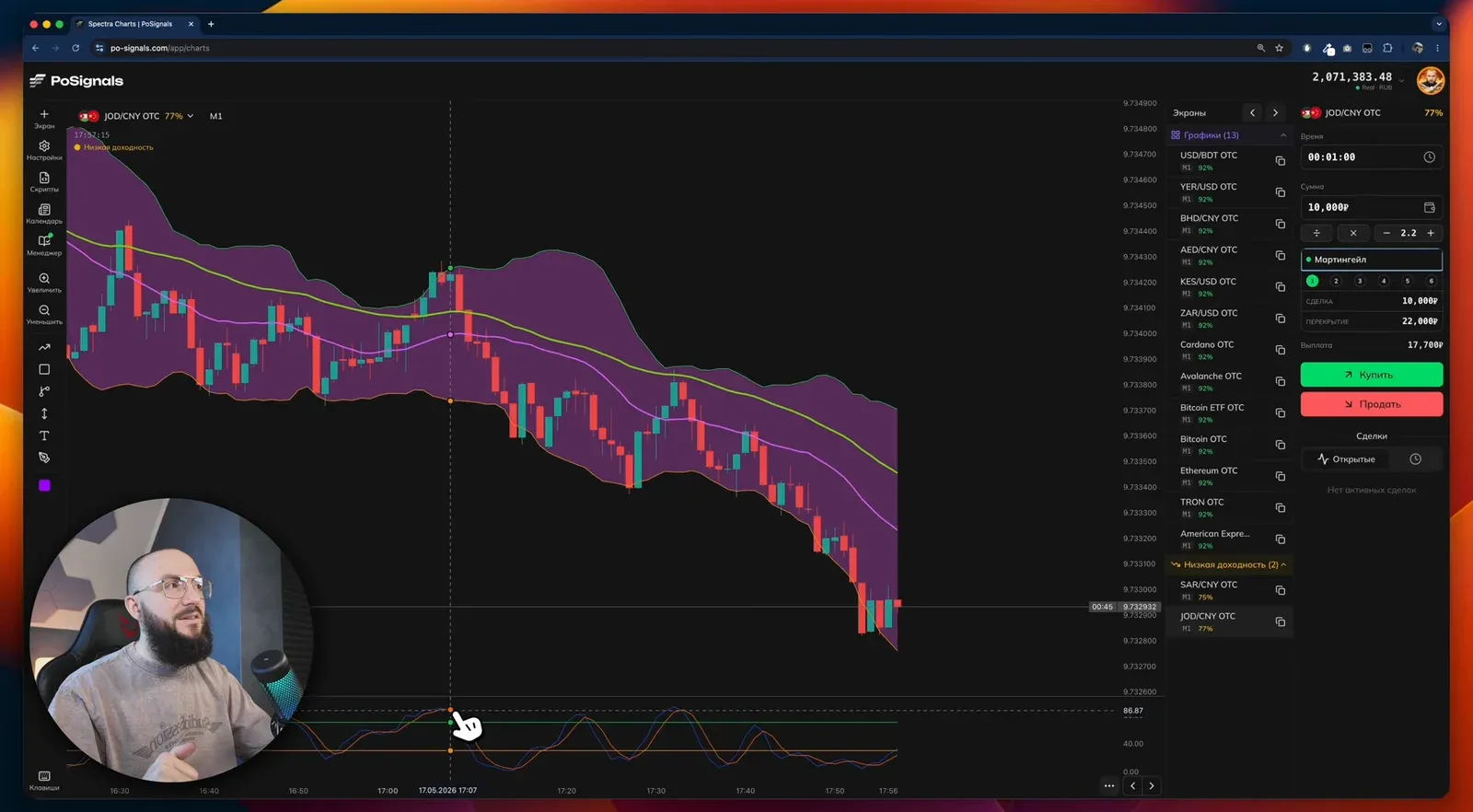Collapse the Графики (13) group

tap(1283, 135)
